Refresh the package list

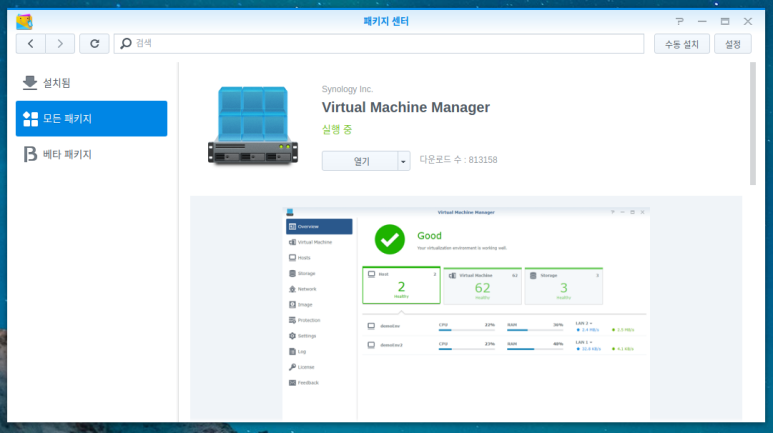point(94,44)
